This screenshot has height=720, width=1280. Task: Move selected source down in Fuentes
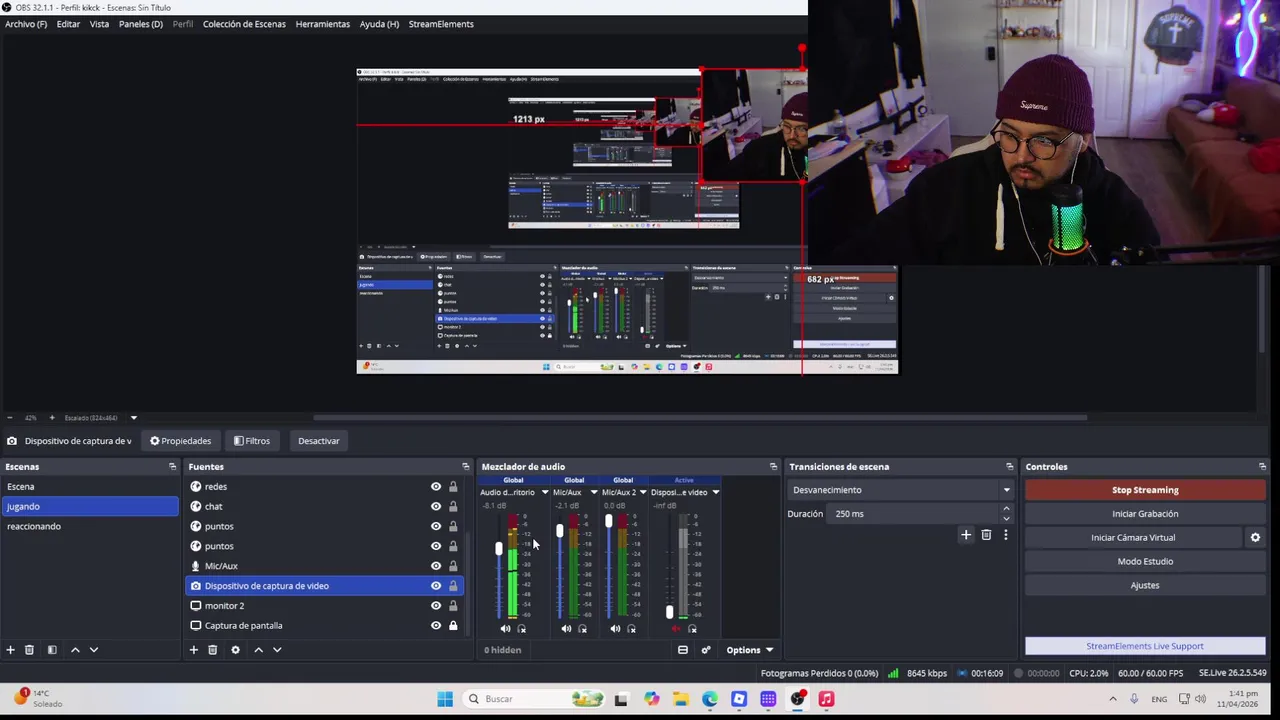(277, 650)
